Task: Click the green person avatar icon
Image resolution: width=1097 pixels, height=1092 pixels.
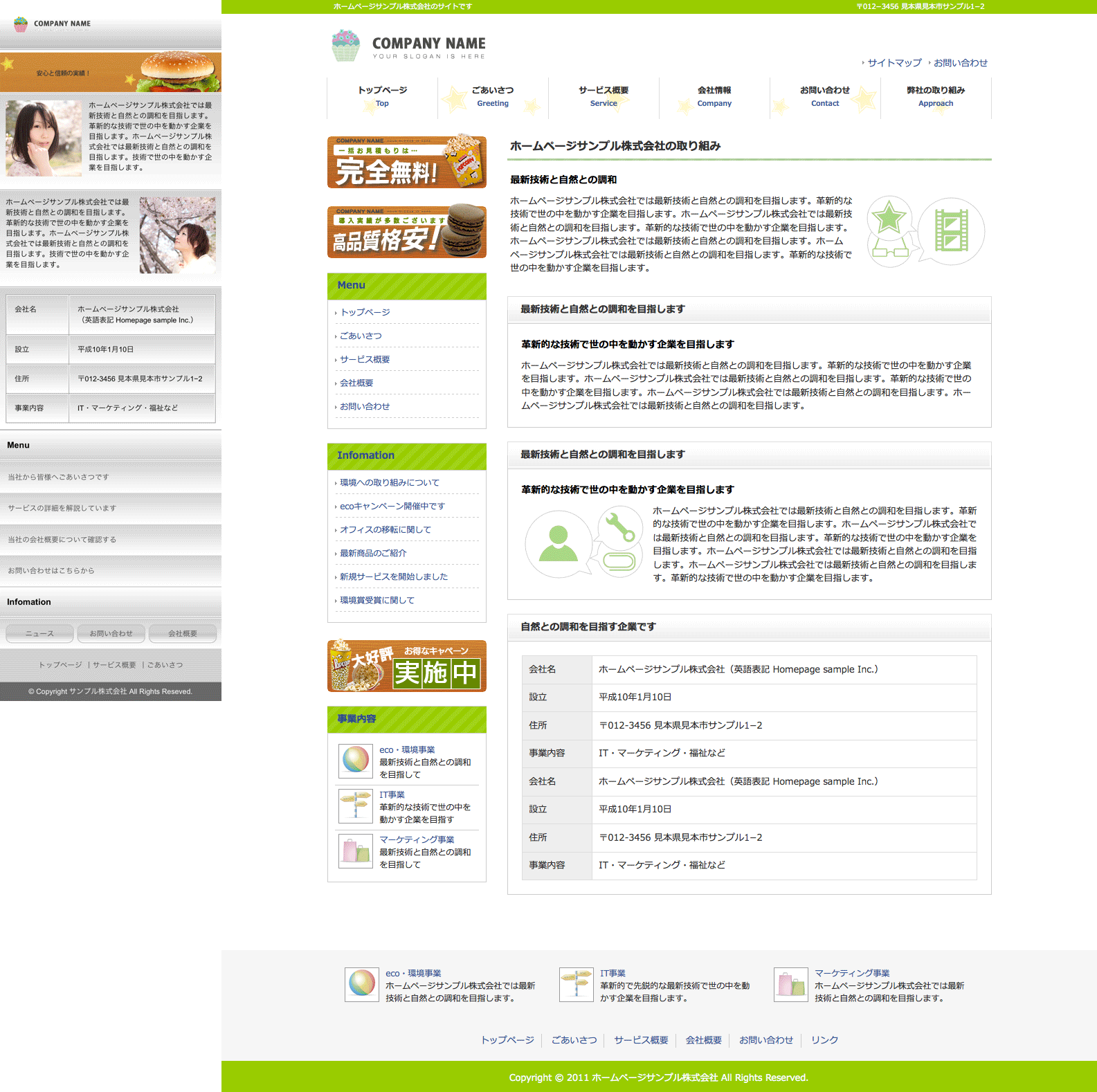Action: click(558, 543)
